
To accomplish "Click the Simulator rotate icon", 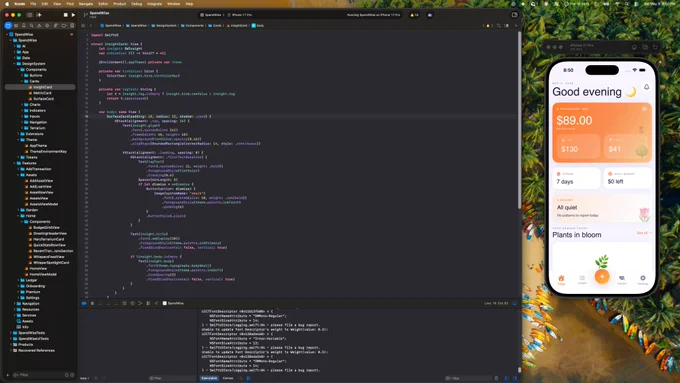I will 655,47.
